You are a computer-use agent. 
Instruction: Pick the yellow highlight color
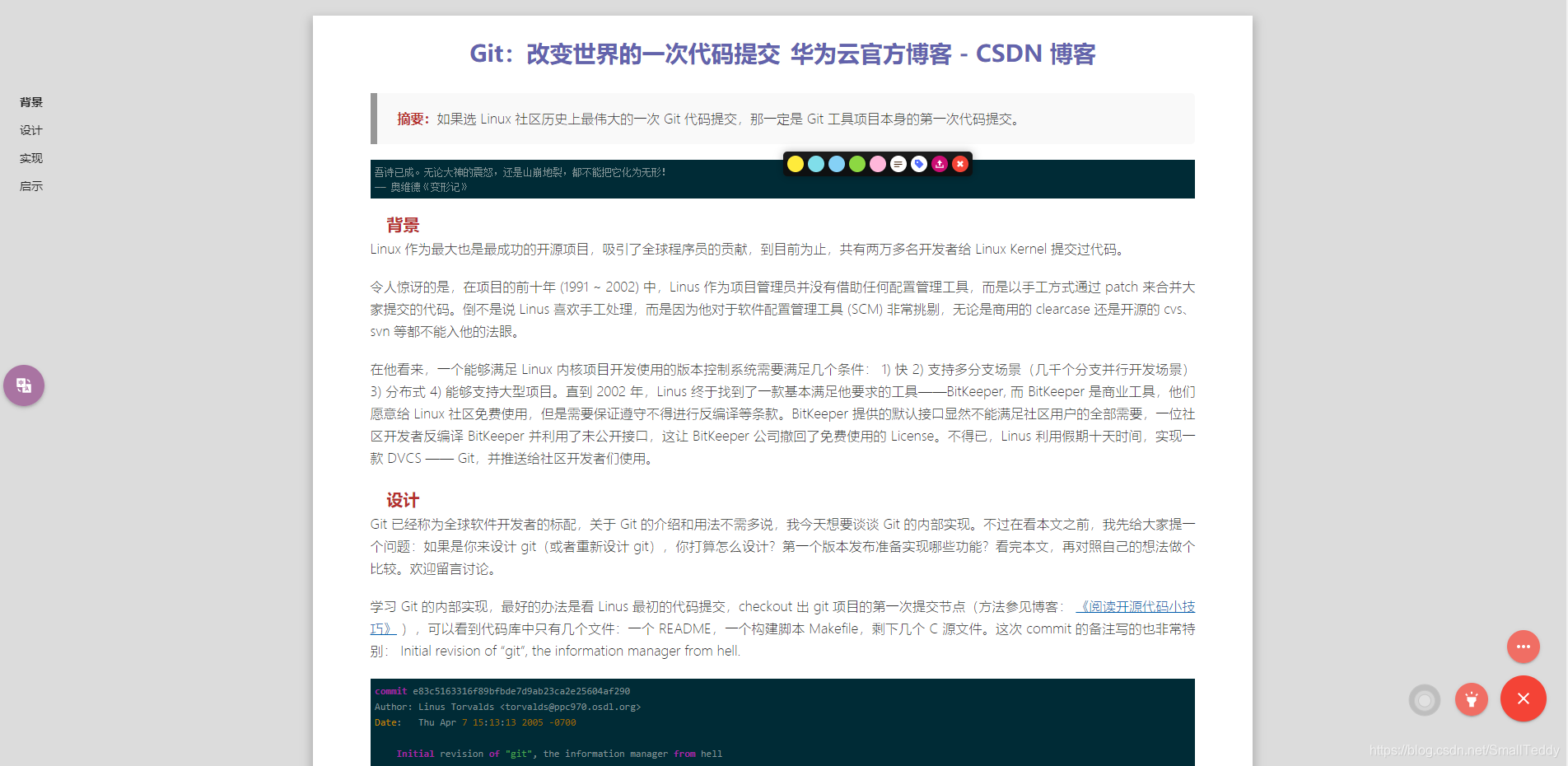(x=796, y=164)
